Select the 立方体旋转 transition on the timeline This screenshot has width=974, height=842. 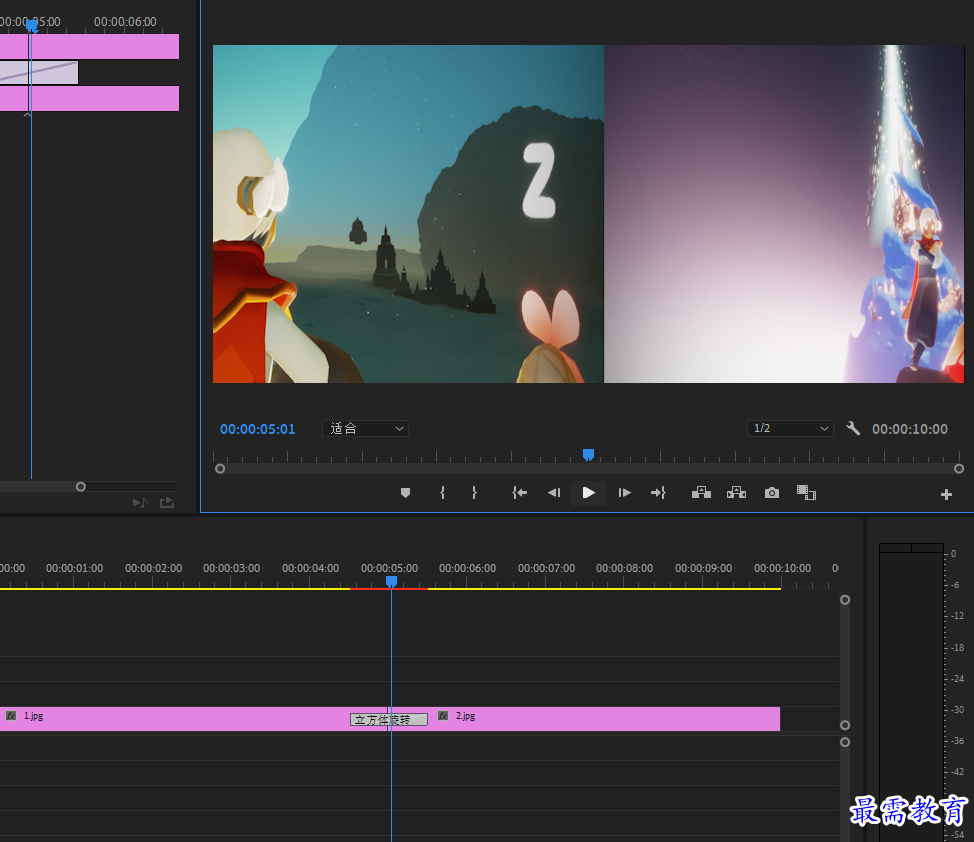pyautogui.click(x=389, y=720)
